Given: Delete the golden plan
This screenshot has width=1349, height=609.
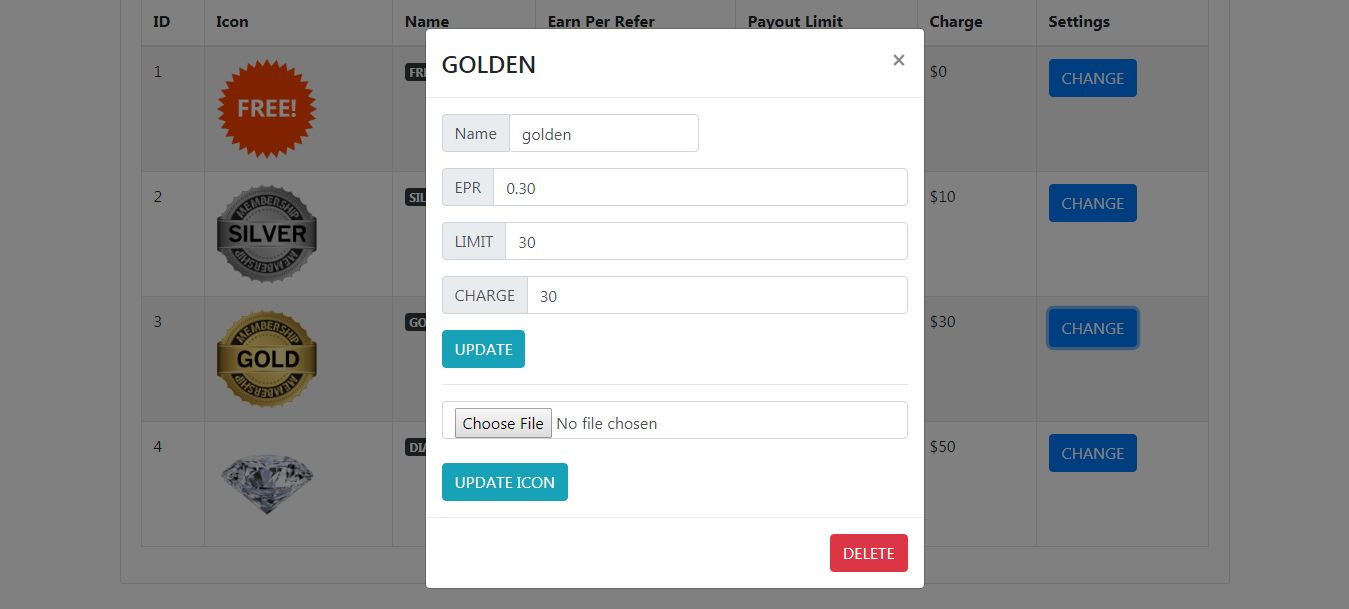Looking at the screenshot, I should (868, 553).
